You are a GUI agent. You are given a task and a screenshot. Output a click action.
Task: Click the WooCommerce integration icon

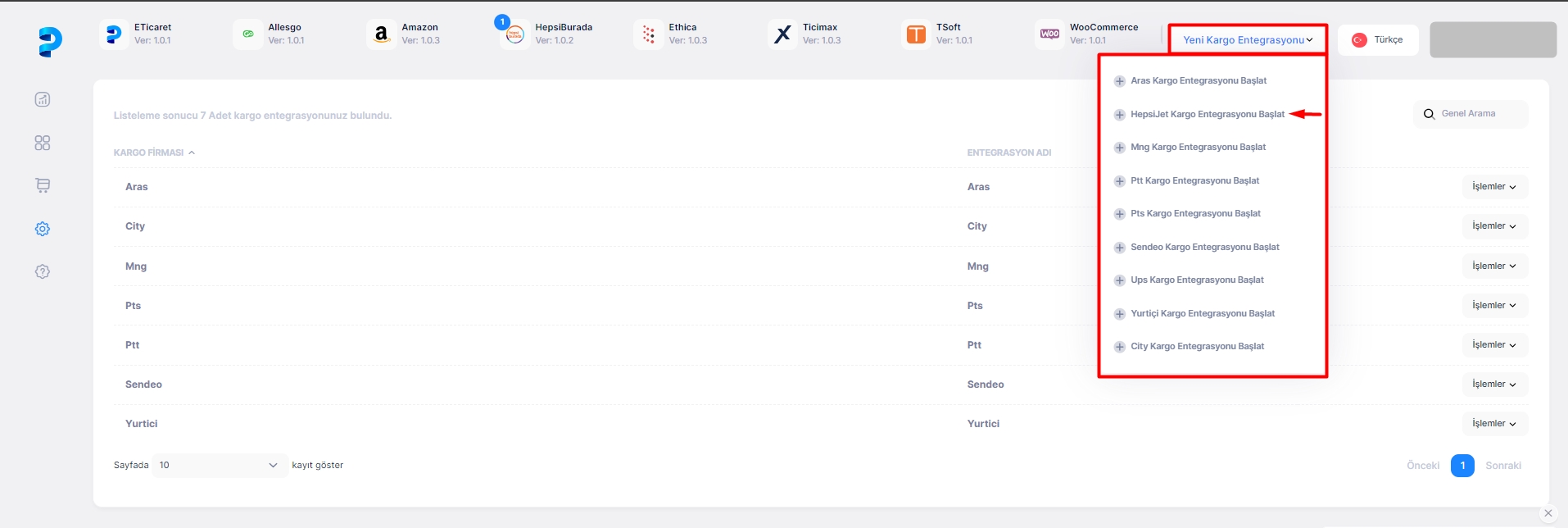pos(1049,34)
